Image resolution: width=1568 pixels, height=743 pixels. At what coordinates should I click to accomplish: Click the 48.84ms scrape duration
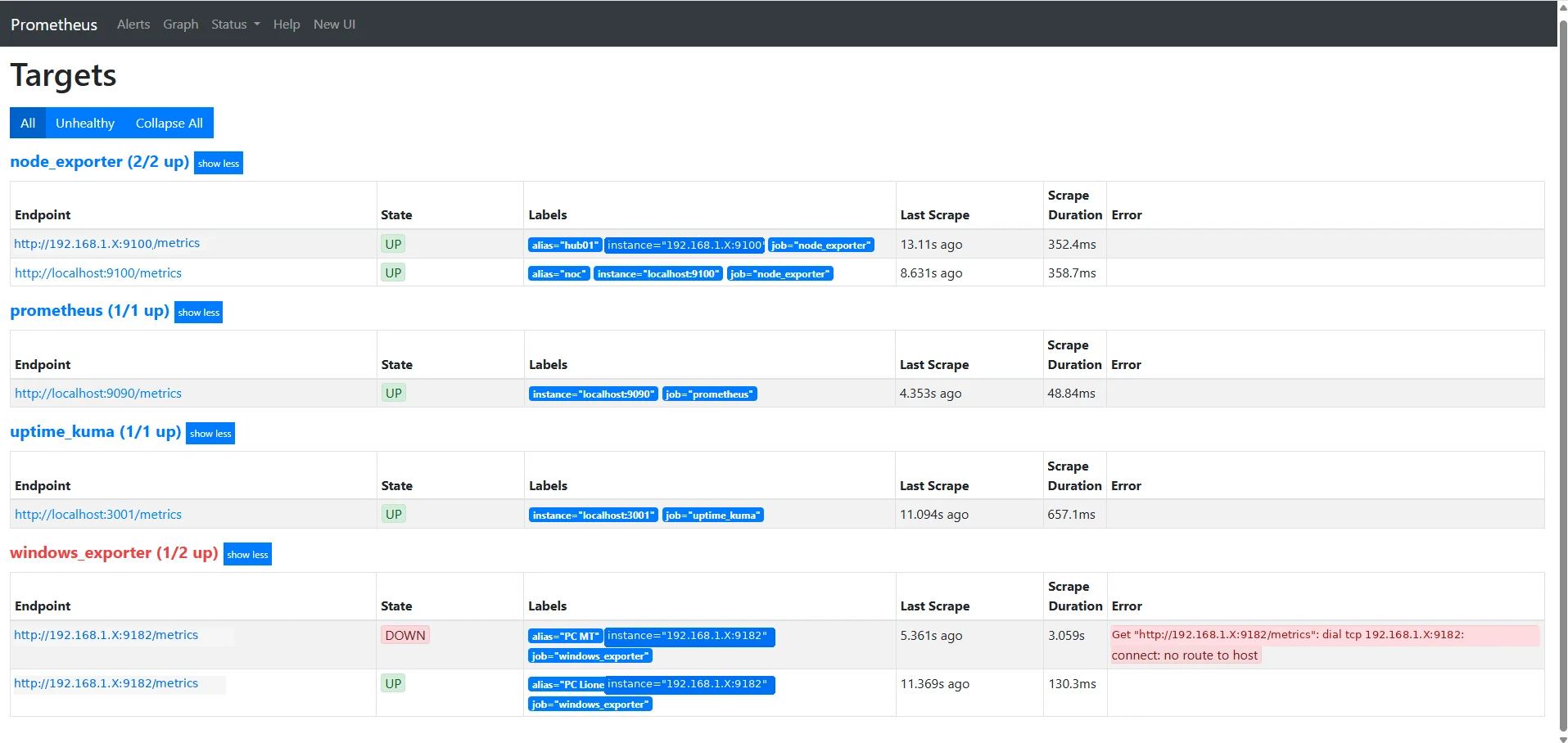tap(1071, 394)
